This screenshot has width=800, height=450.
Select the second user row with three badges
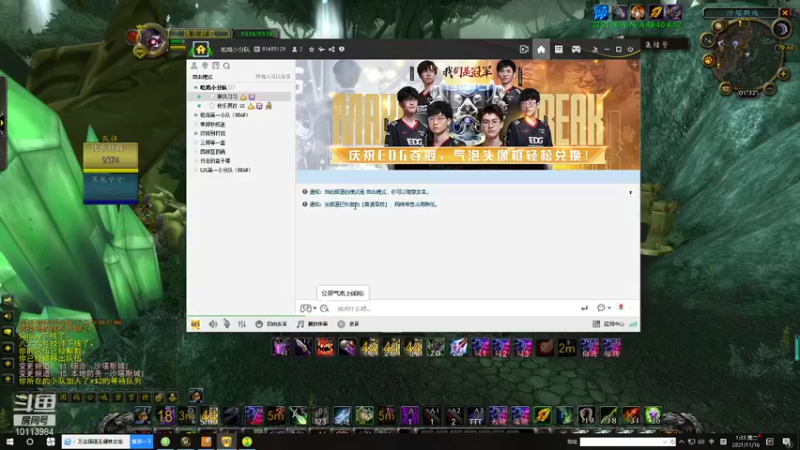point(240,106)
